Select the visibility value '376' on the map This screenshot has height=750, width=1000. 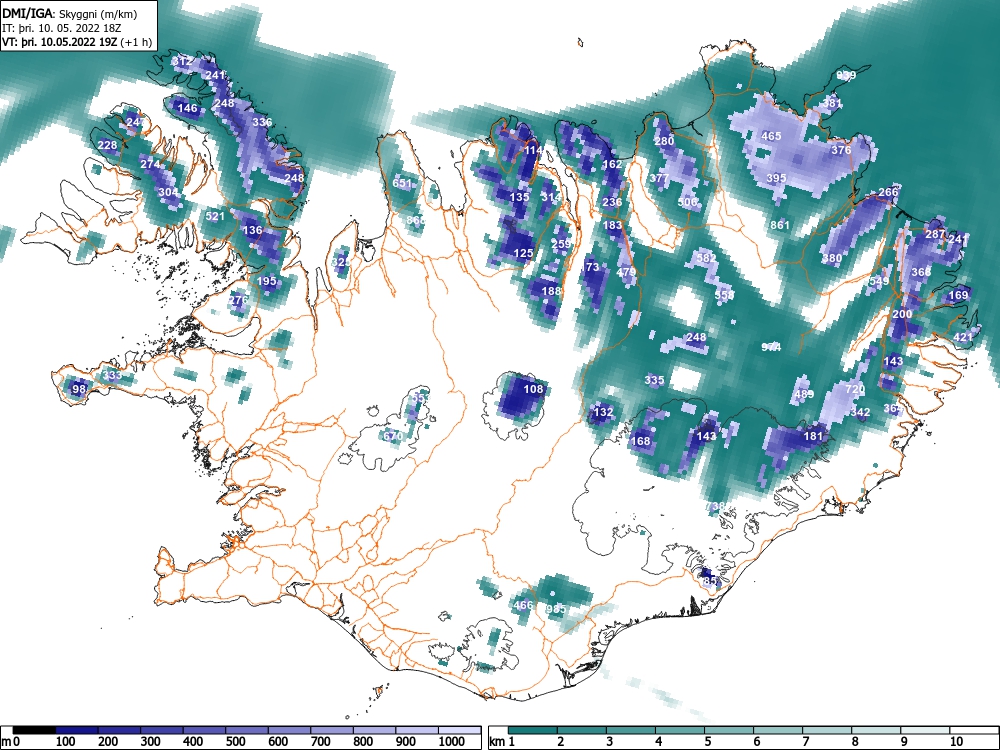pyautogui.click(x=841, y=150)
